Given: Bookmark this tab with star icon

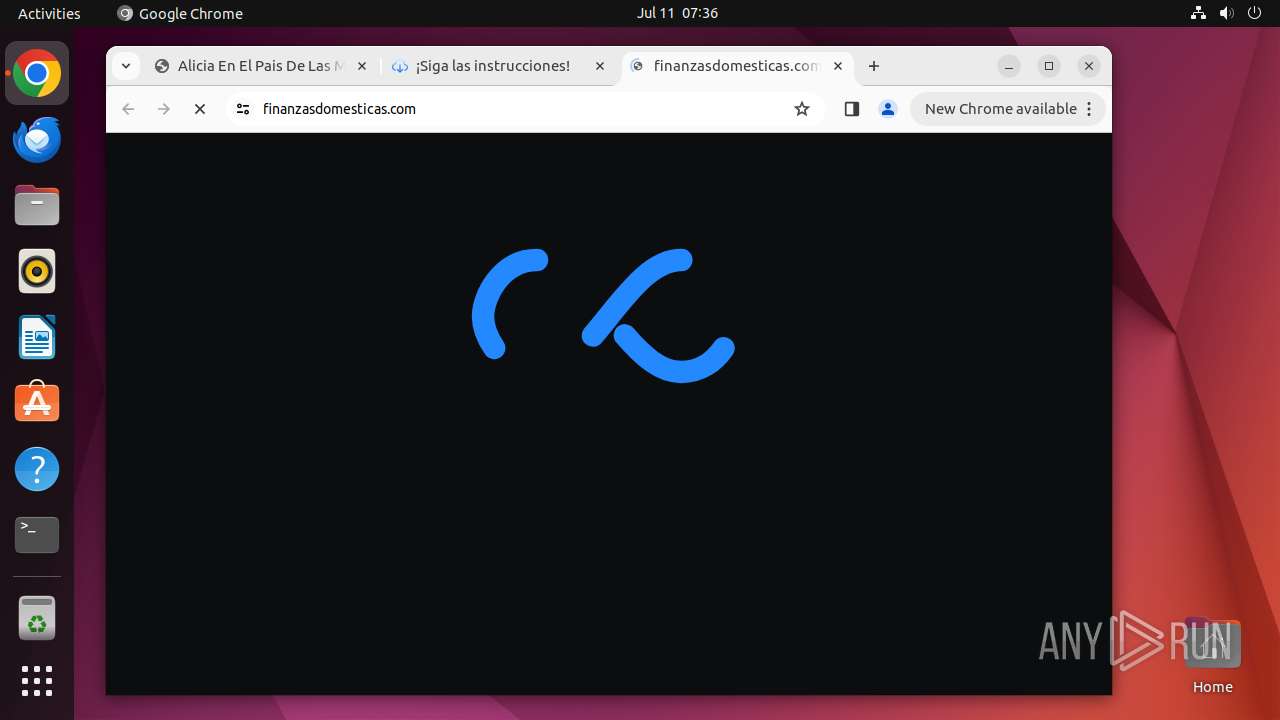Looking at the screenshot, I should coord(802,109).
